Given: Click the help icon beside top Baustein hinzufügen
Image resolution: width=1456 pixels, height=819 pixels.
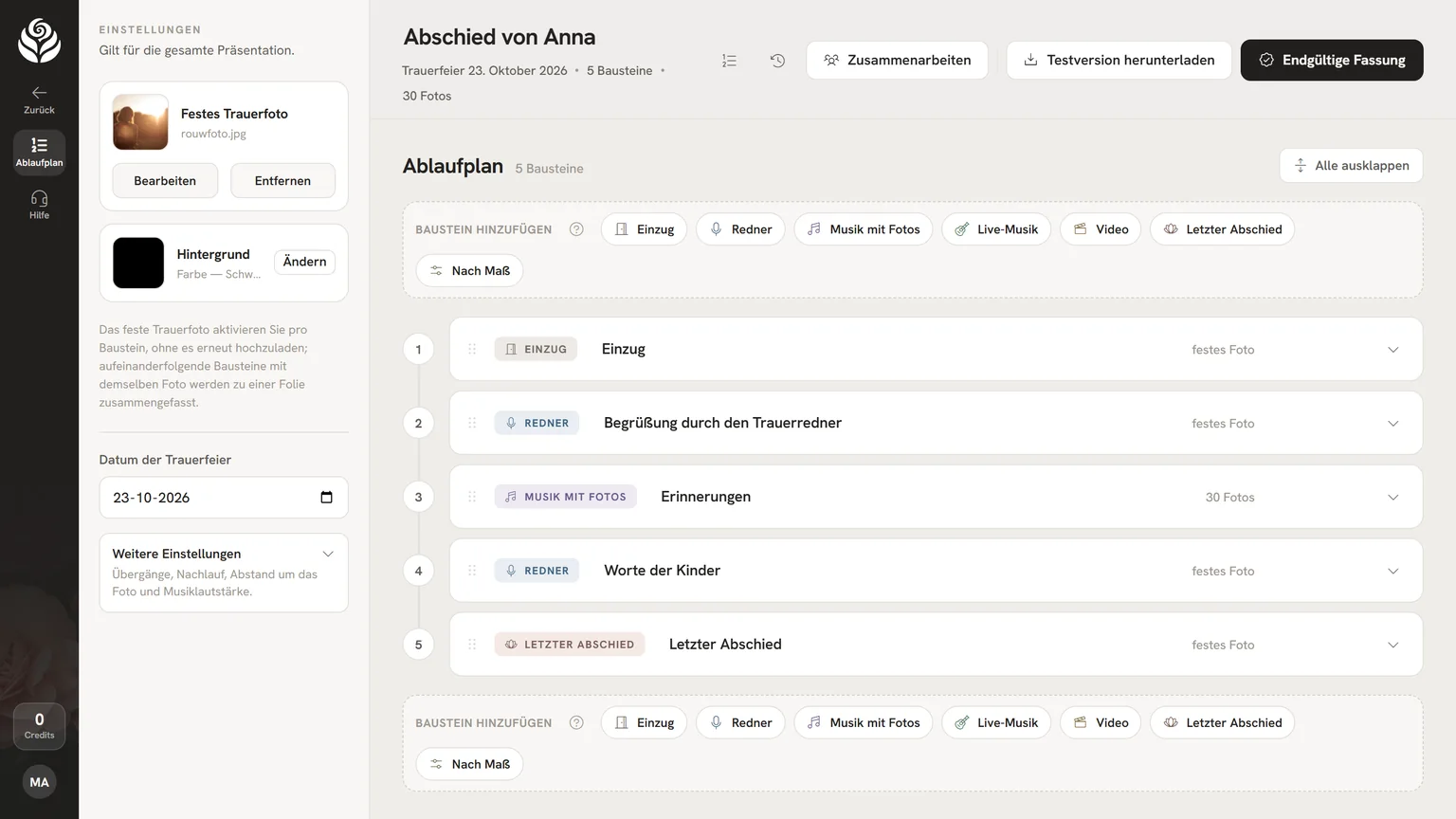Looking at the screenshot, I should click(x=576, y=229).
